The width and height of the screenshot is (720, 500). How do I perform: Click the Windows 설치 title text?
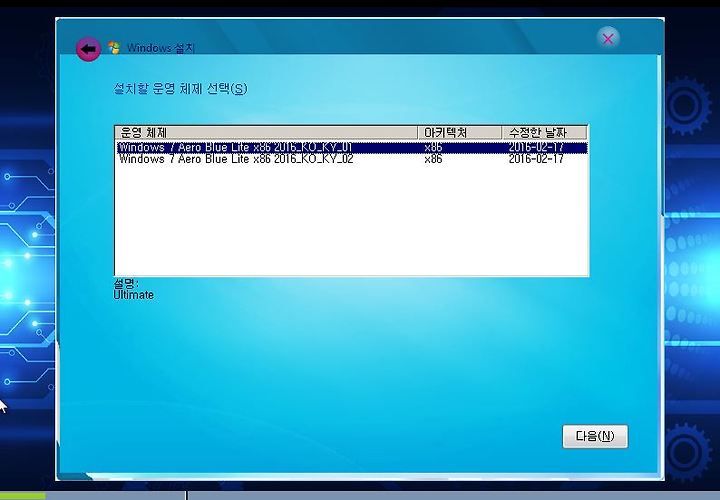click(x=161, y=48)
